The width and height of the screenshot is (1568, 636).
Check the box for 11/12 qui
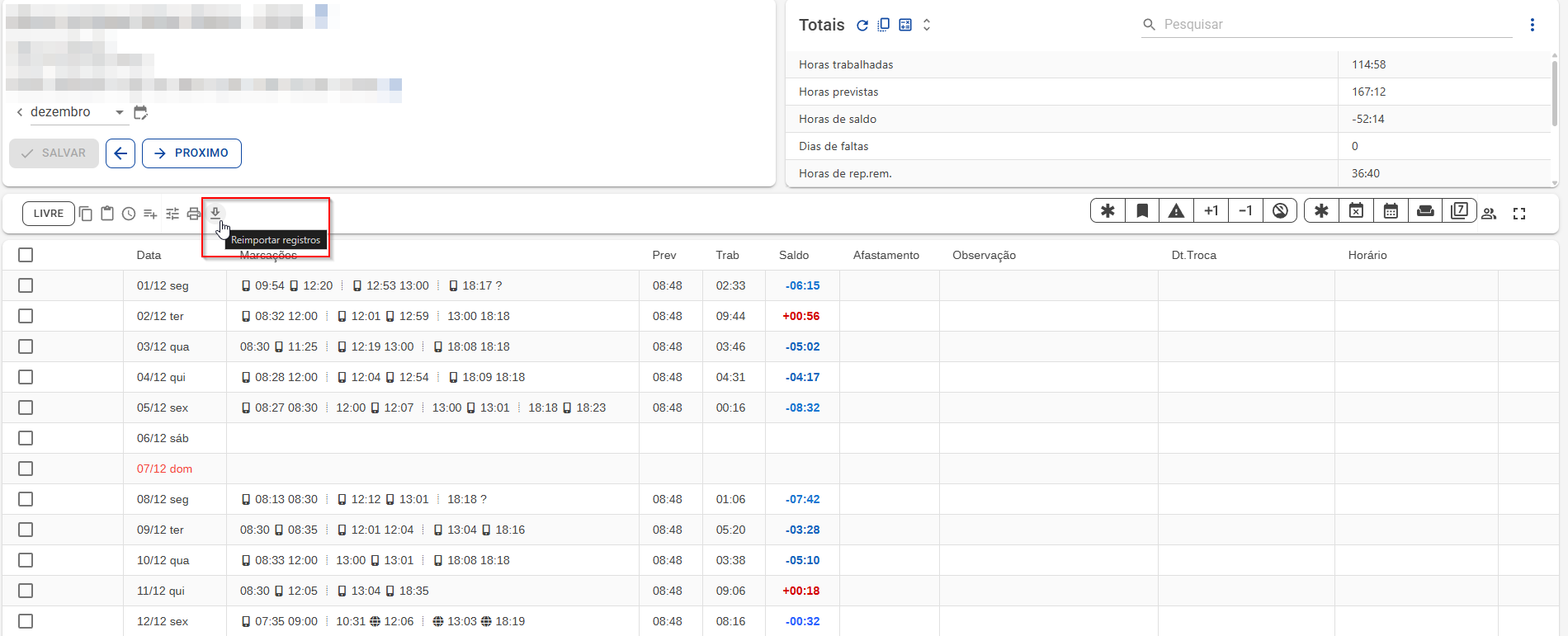[26, 591]
